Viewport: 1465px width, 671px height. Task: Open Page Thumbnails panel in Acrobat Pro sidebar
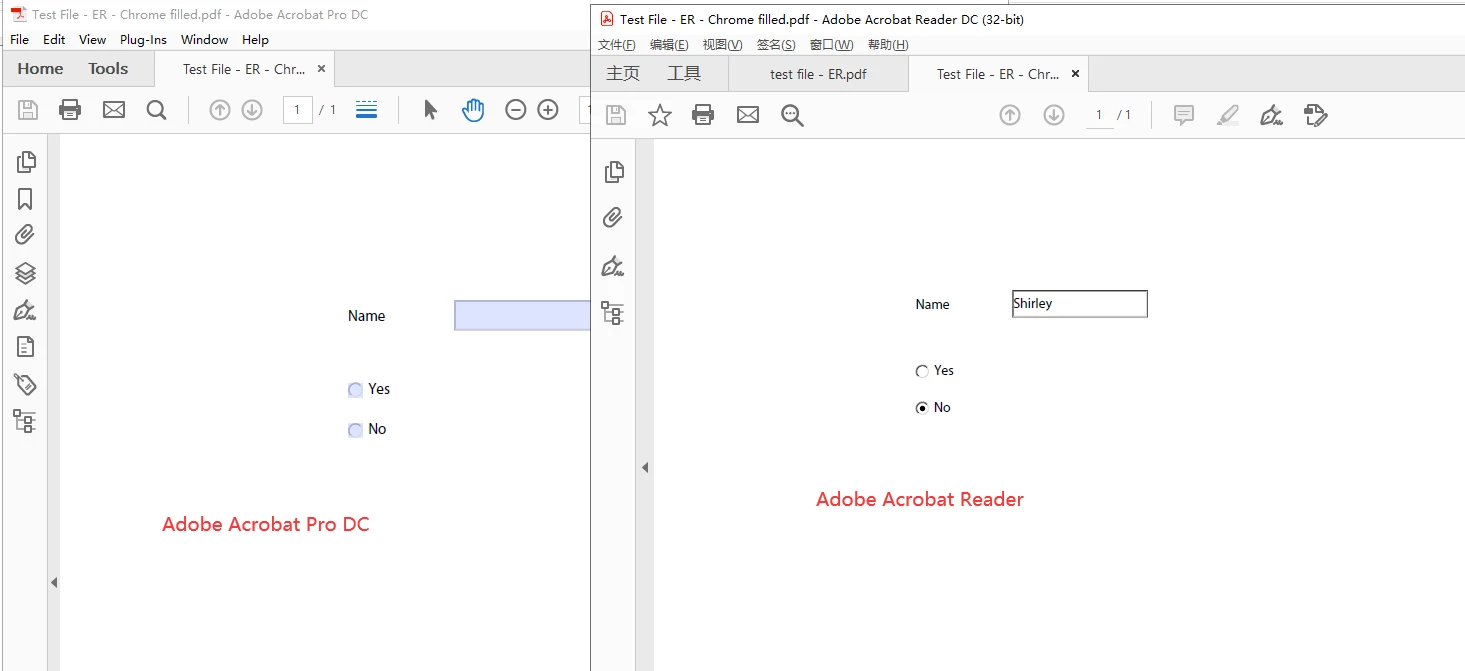pyautogui.click(x=26, y=161)
